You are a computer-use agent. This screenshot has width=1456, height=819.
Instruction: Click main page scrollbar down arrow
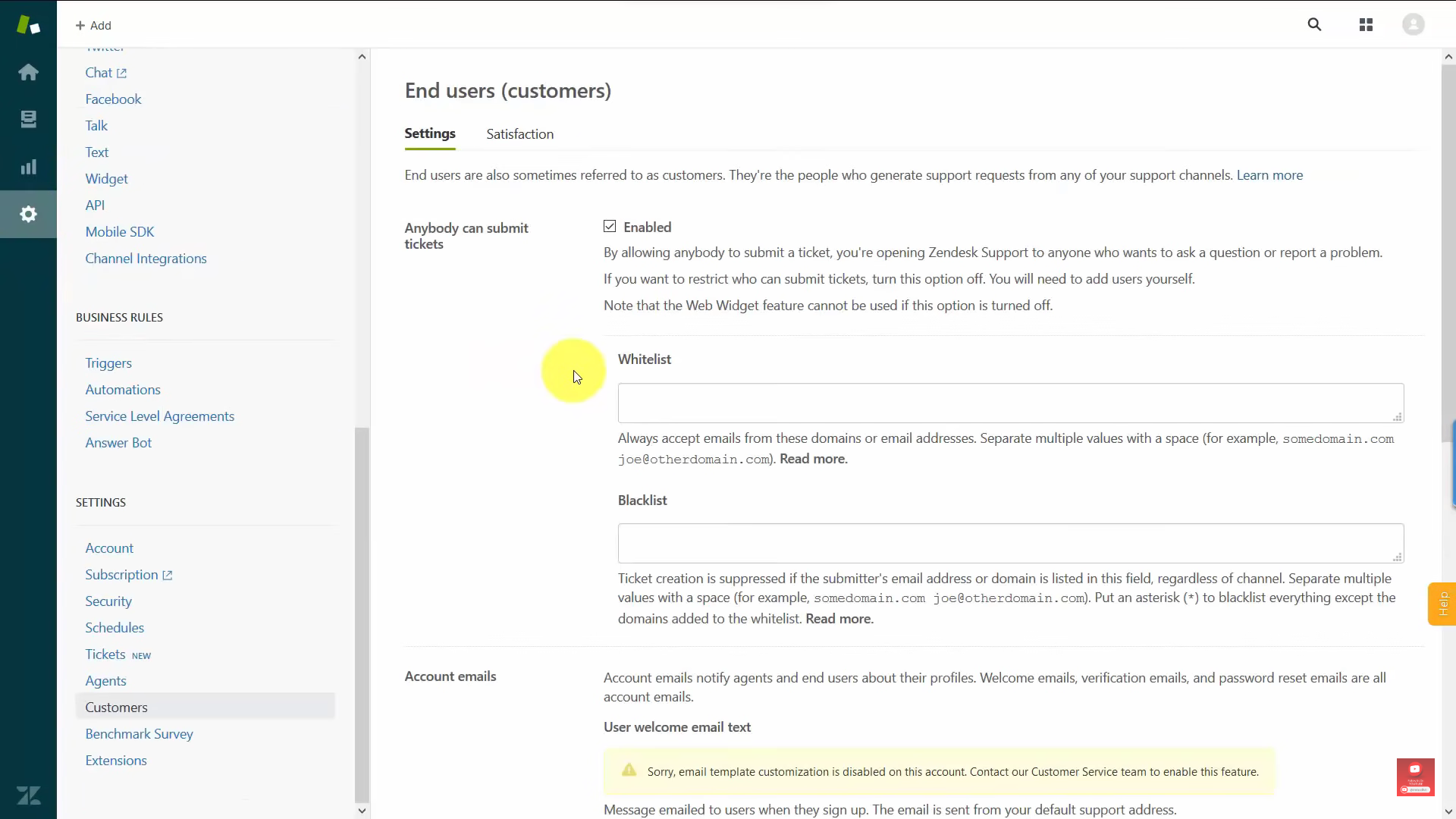click(x=1448, y=811)
